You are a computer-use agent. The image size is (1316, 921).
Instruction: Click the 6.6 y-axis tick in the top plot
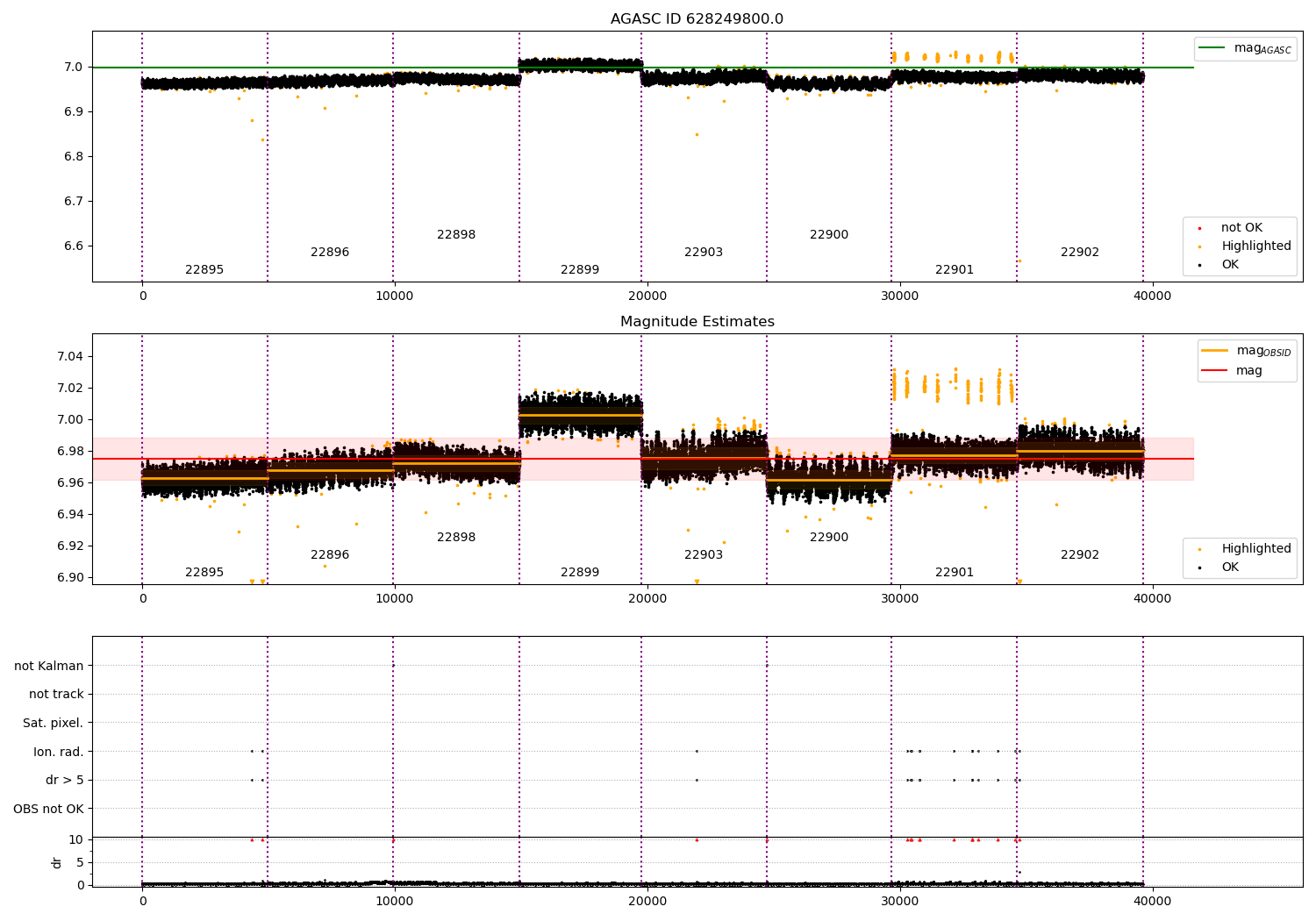pyautogui.click(x=74, y=246)
